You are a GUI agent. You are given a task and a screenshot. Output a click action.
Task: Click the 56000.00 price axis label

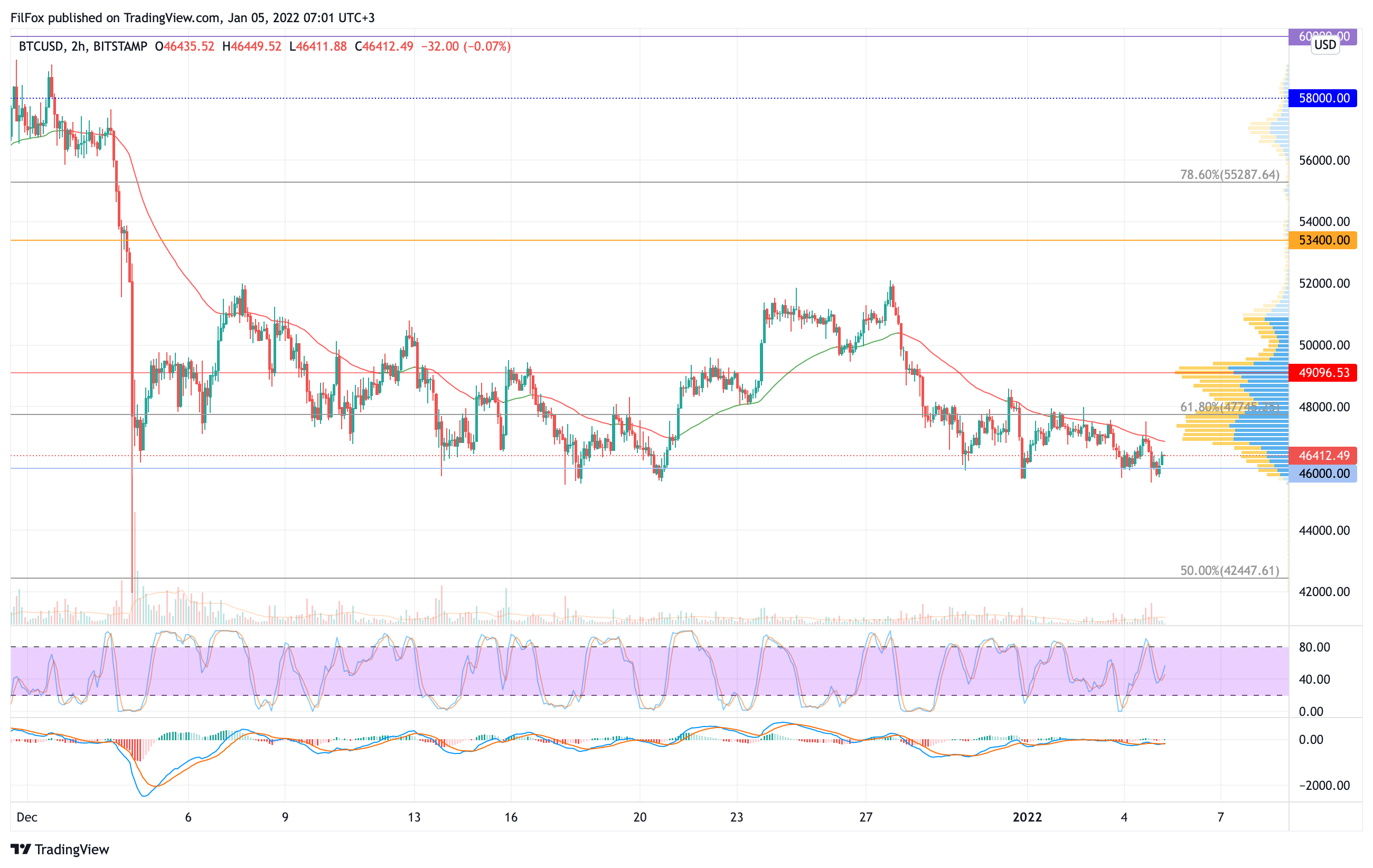point(1324,160)
